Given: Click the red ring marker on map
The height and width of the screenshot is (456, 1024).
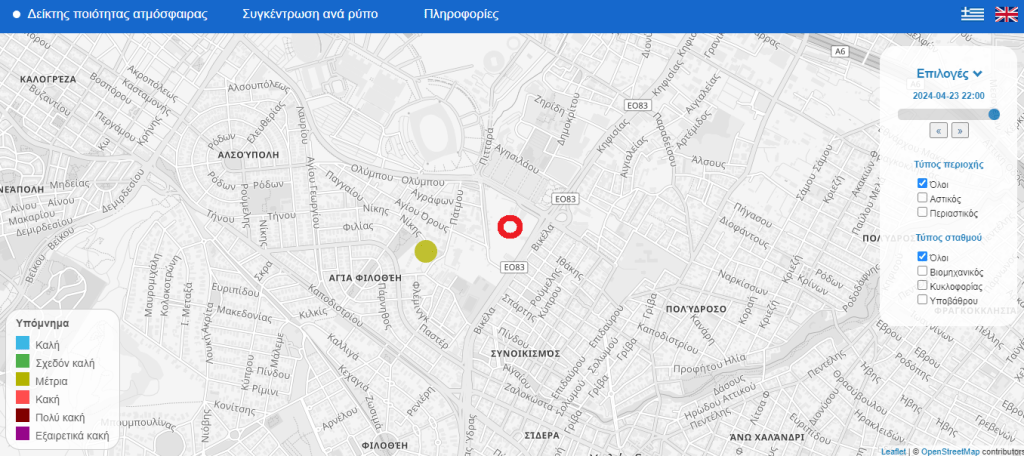Looking at the screenshot, I should (x=510, y=228).
